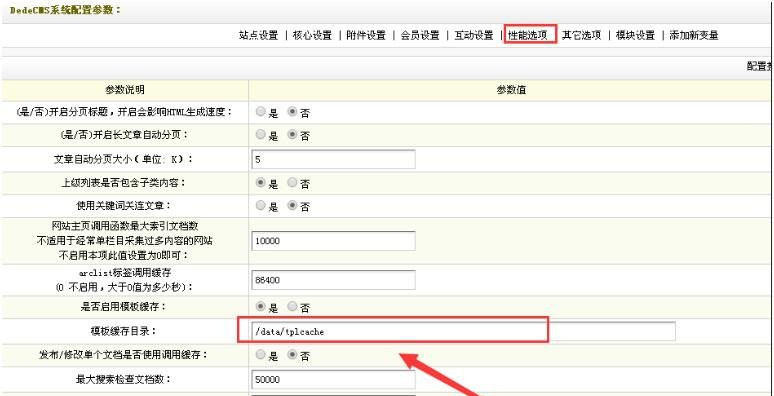
Task: Click the 是否启用模板缓存 label
Action: coord(123,307)
